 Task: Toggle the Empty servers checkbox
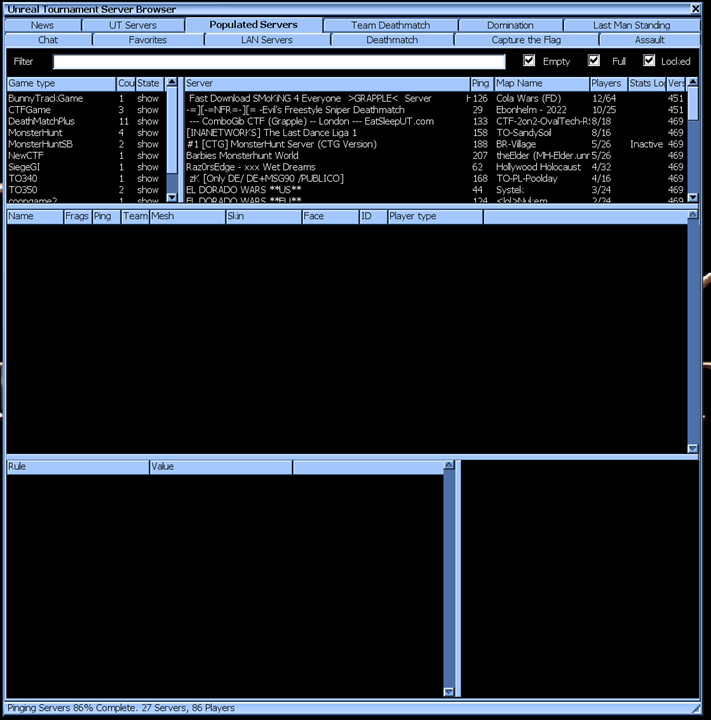tap(530, 61)
